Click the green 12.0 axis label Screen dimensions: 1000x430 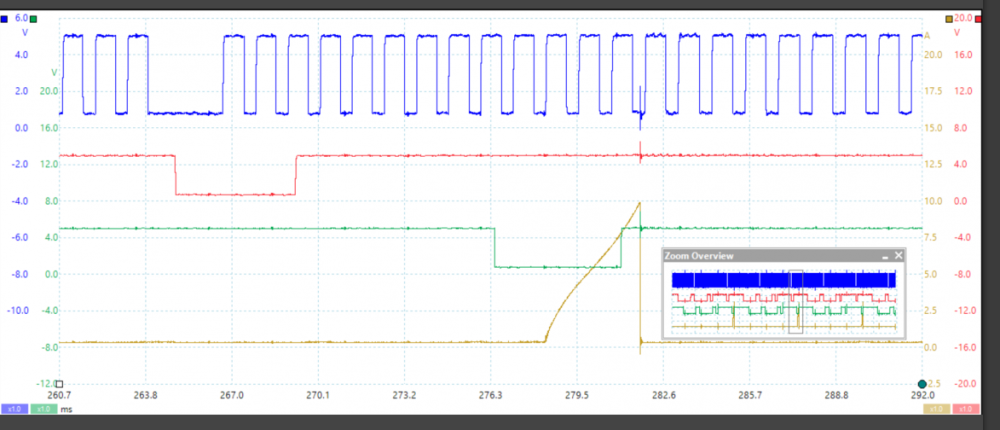pos(50,164)
